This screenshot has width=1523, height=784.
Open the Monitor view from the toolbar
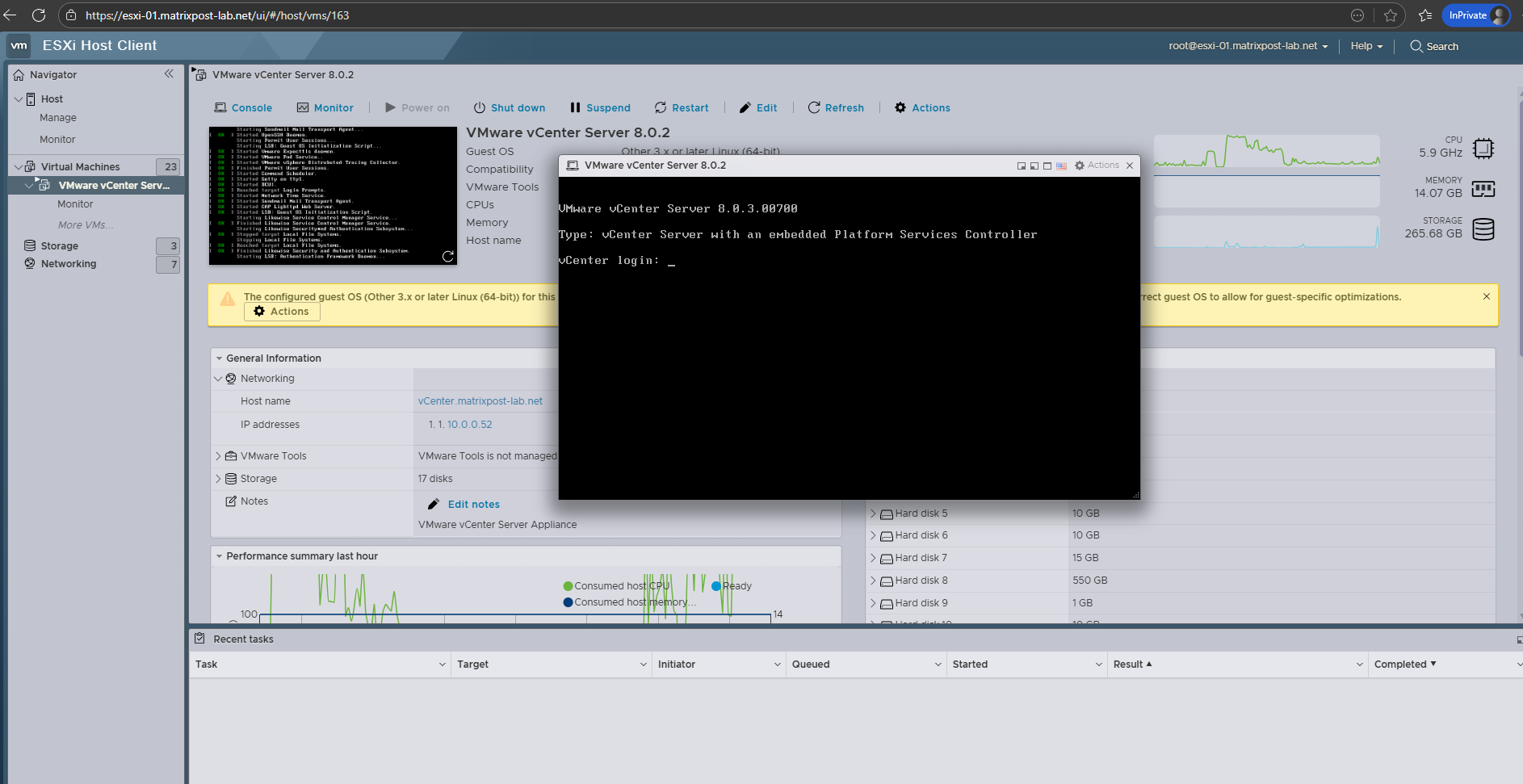pyautogui.click(x=325, y=107)
